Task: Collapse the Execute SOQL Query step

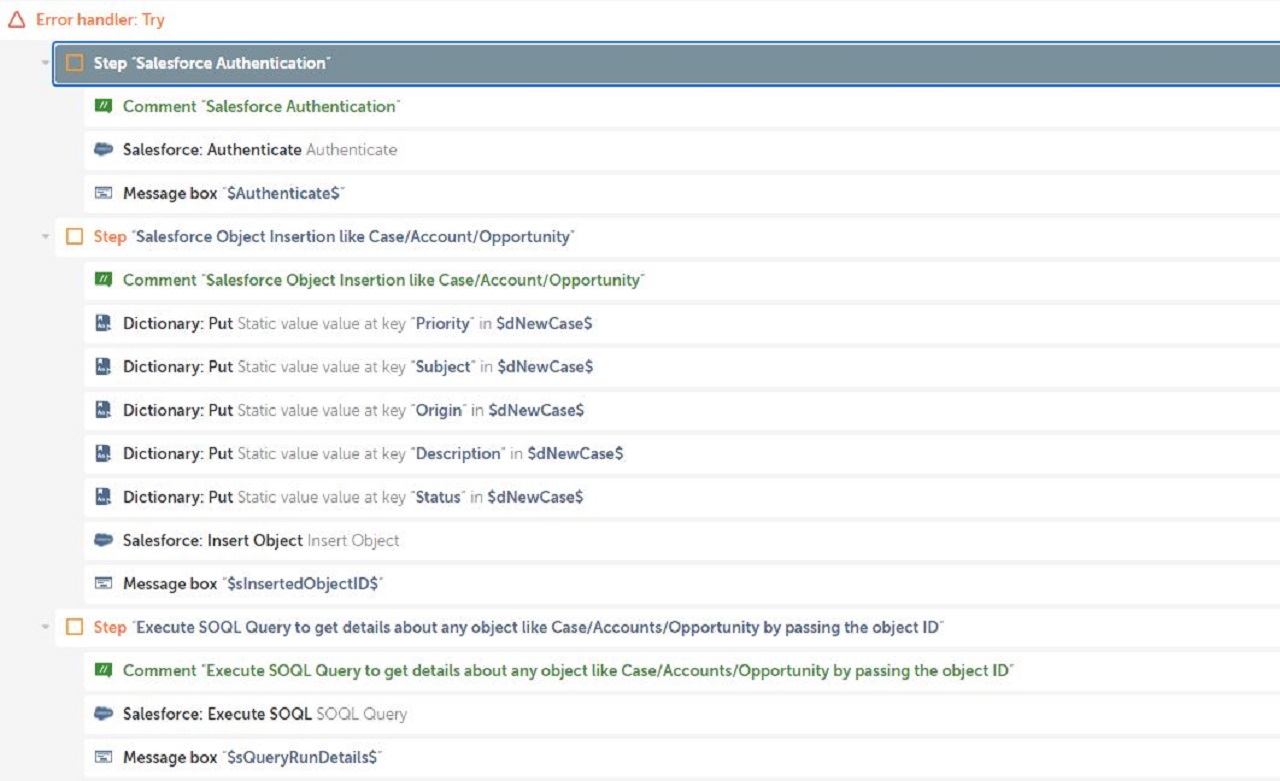Action: pos(45,627)
